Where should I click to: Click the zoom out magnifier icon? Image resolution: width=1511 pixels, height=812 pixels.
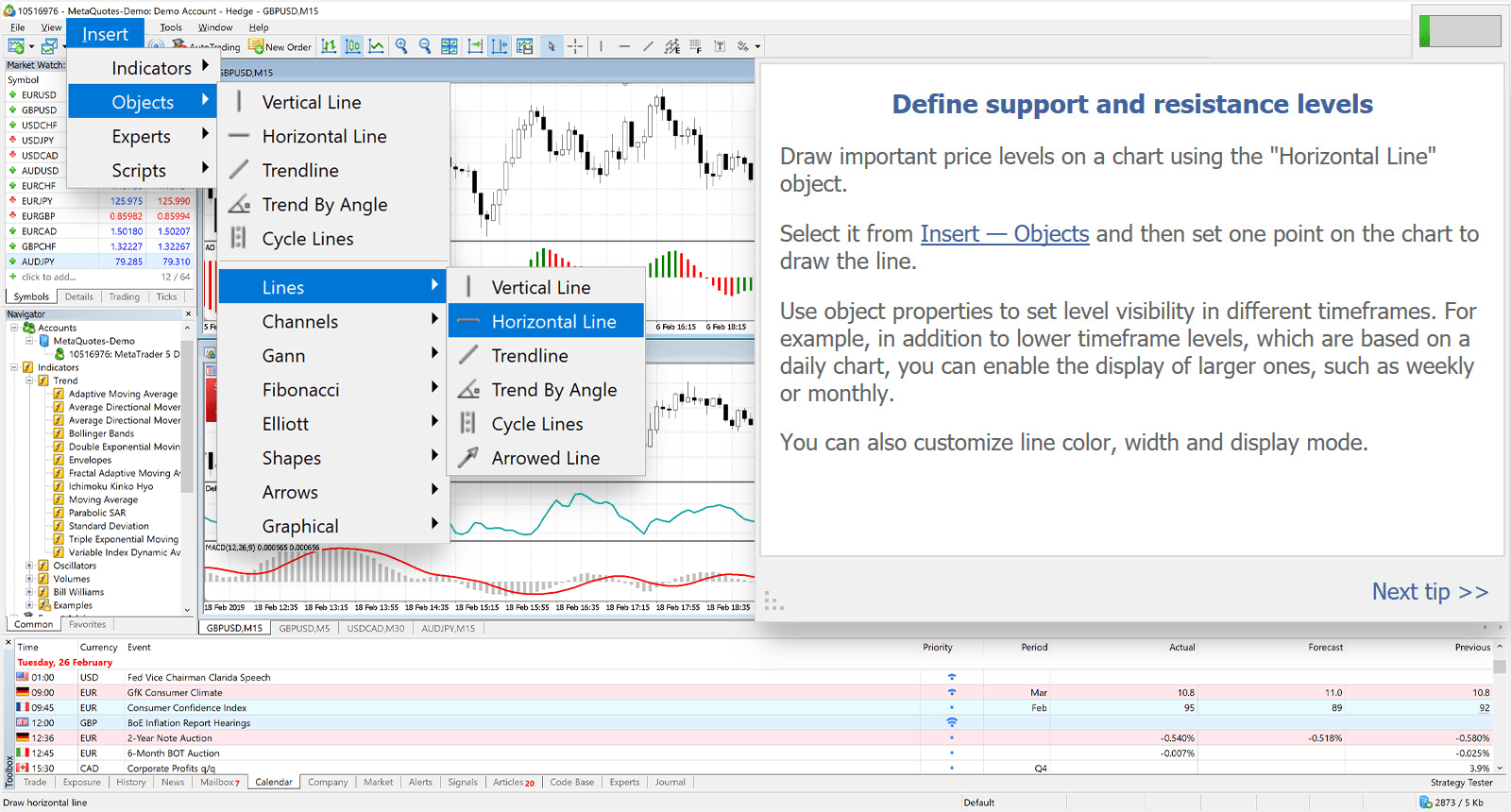click(x=425, y=46)
